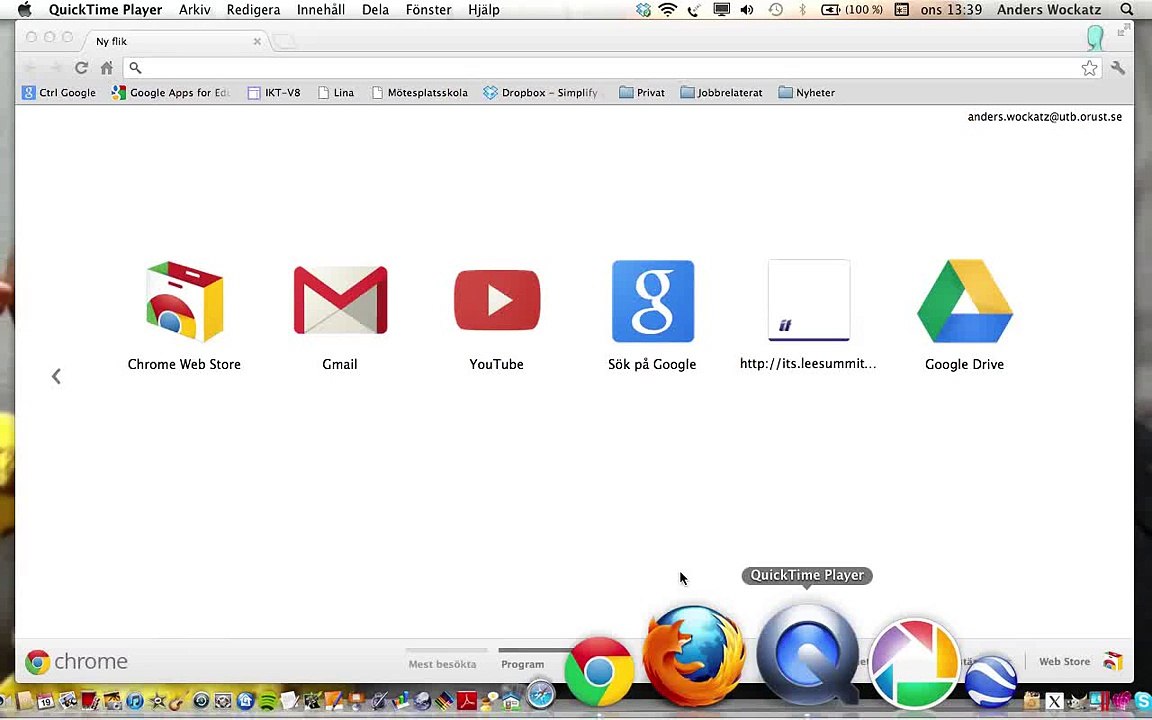Image resolution: width=1152 pixels, height=720 pixels.
Task: Open the Mötesplatsskola bookmark
Action: [x=420, y=93]
